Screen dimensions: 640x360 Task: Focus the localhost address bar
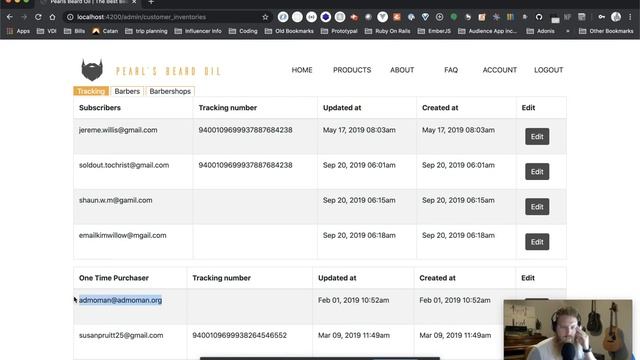click(x=167, y=17)
